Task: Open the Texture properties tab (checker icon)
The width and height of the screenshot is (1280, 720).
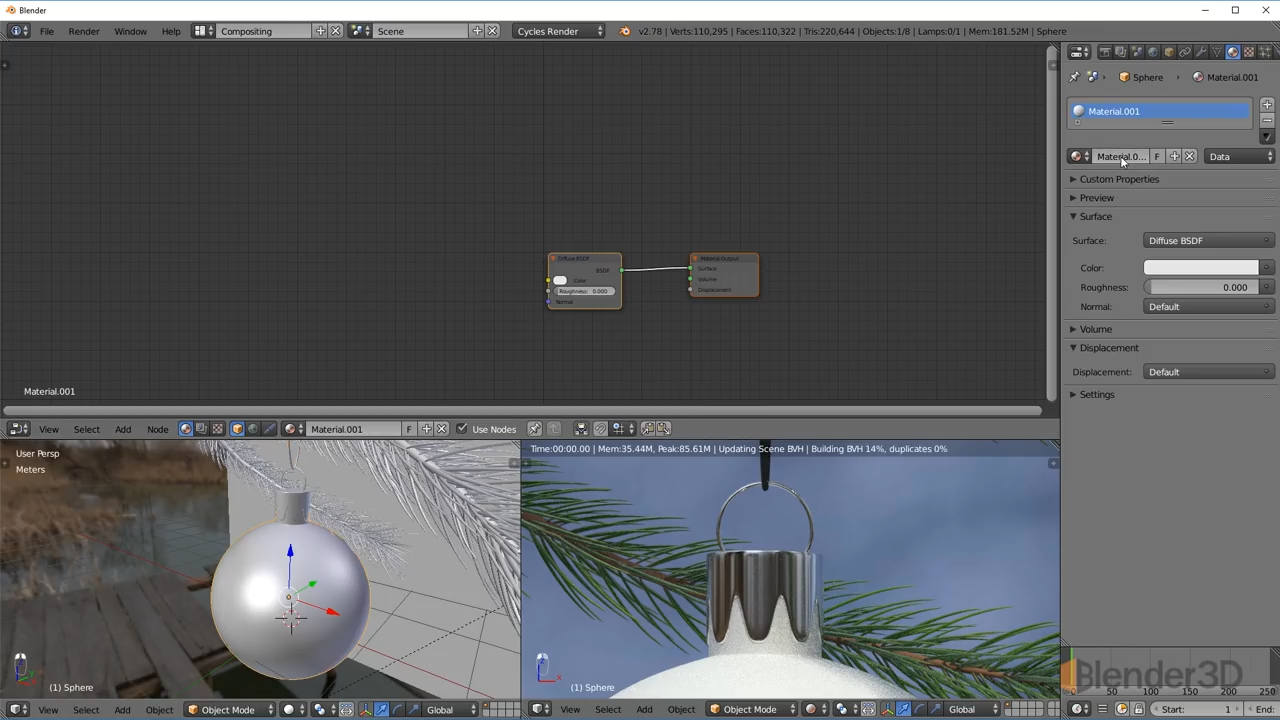Action: (1249, 52)
